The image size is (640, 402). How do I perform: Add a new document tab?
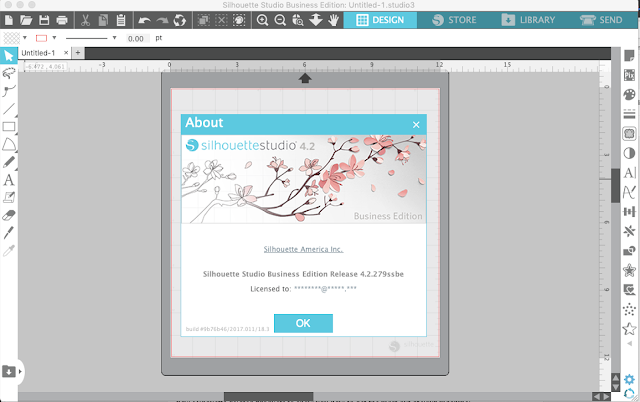(78, 53)
